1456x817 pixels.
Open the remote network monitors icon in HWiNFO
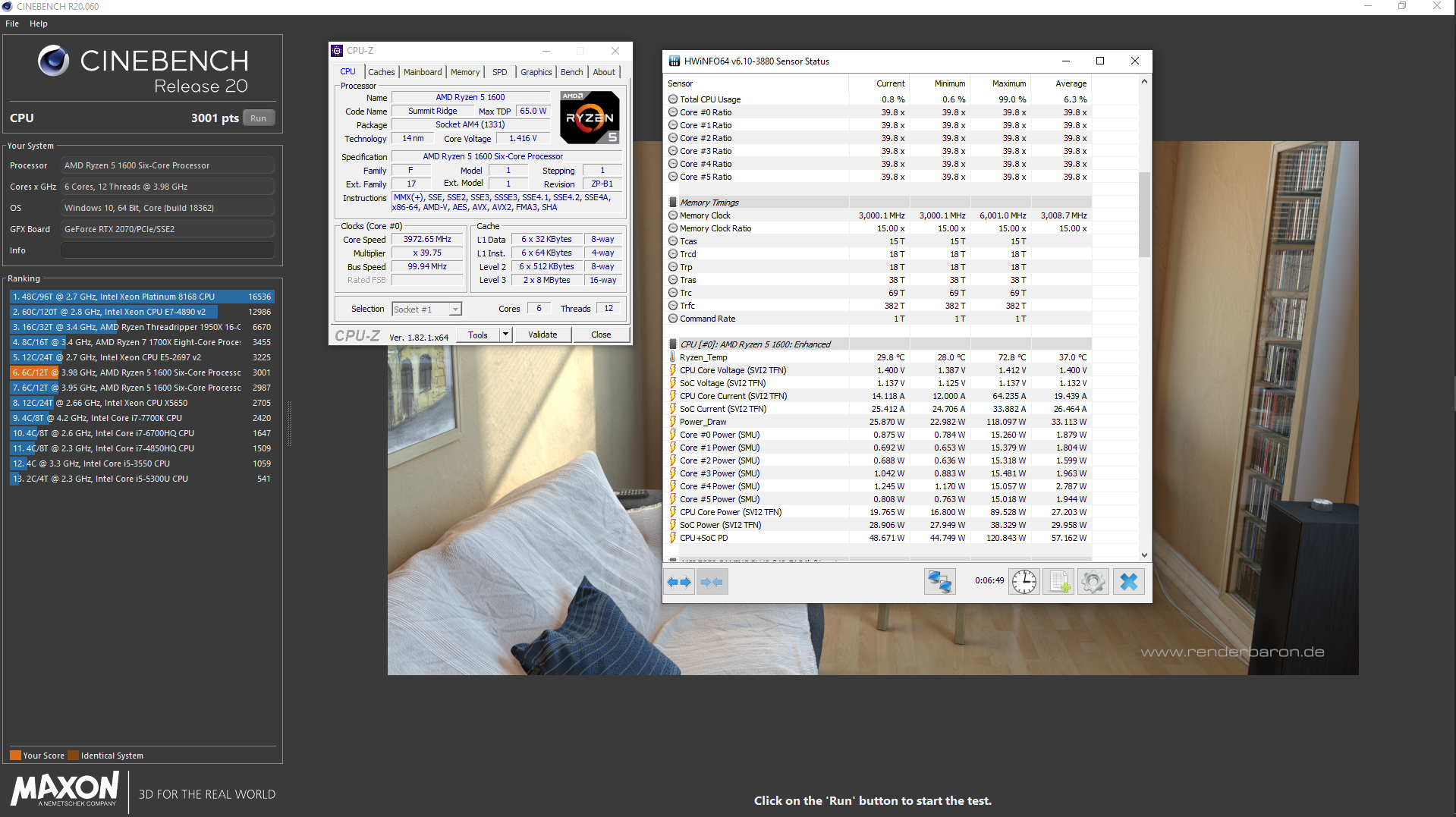[x=939, y=582]
